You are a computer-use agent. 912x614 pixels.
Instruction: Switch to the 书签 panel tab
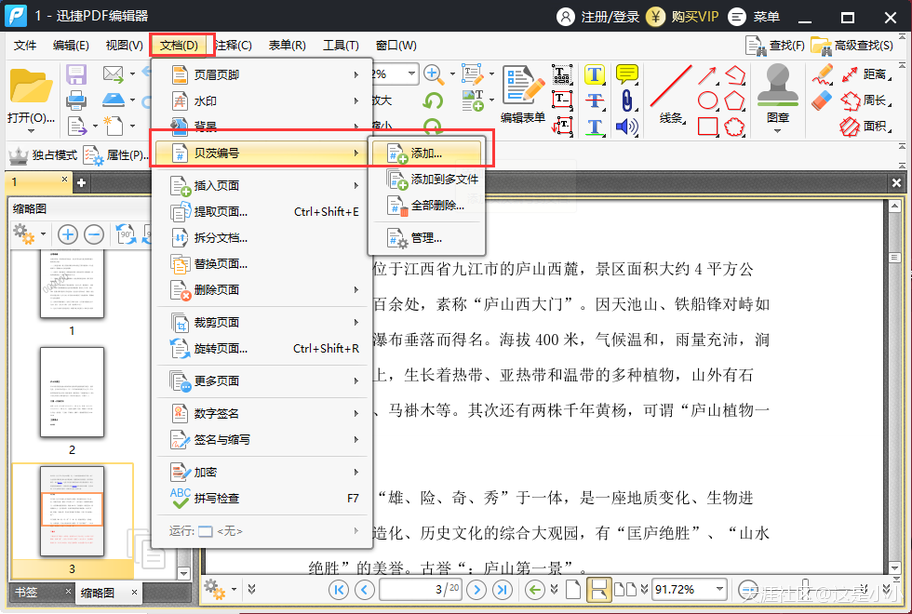pos(27,592)
